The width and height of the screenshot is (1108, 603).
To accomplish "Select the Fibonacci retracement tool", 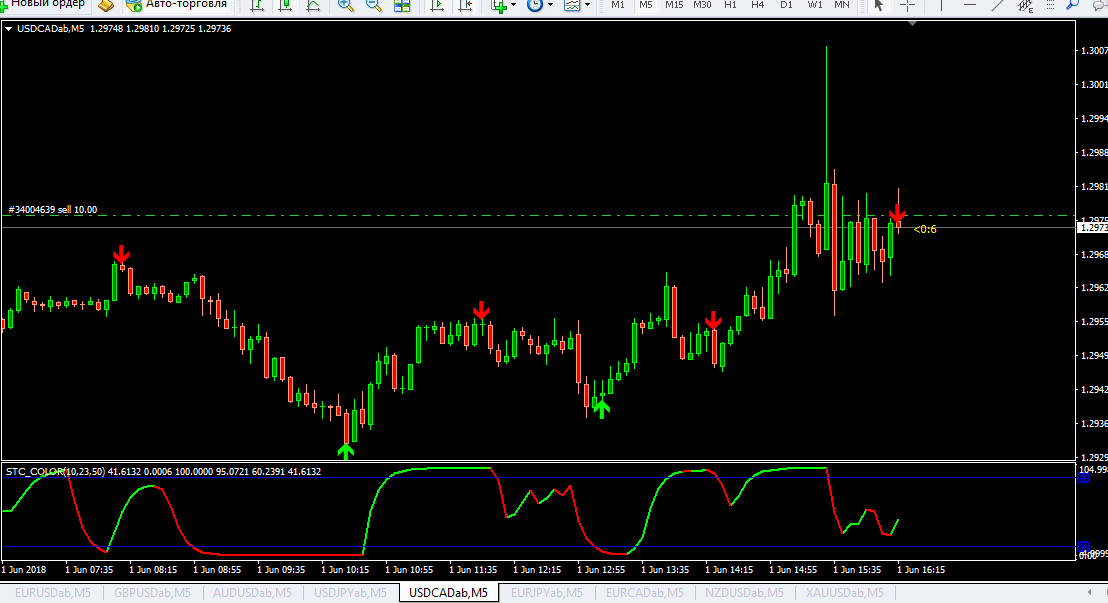I will coord(1051,6).
